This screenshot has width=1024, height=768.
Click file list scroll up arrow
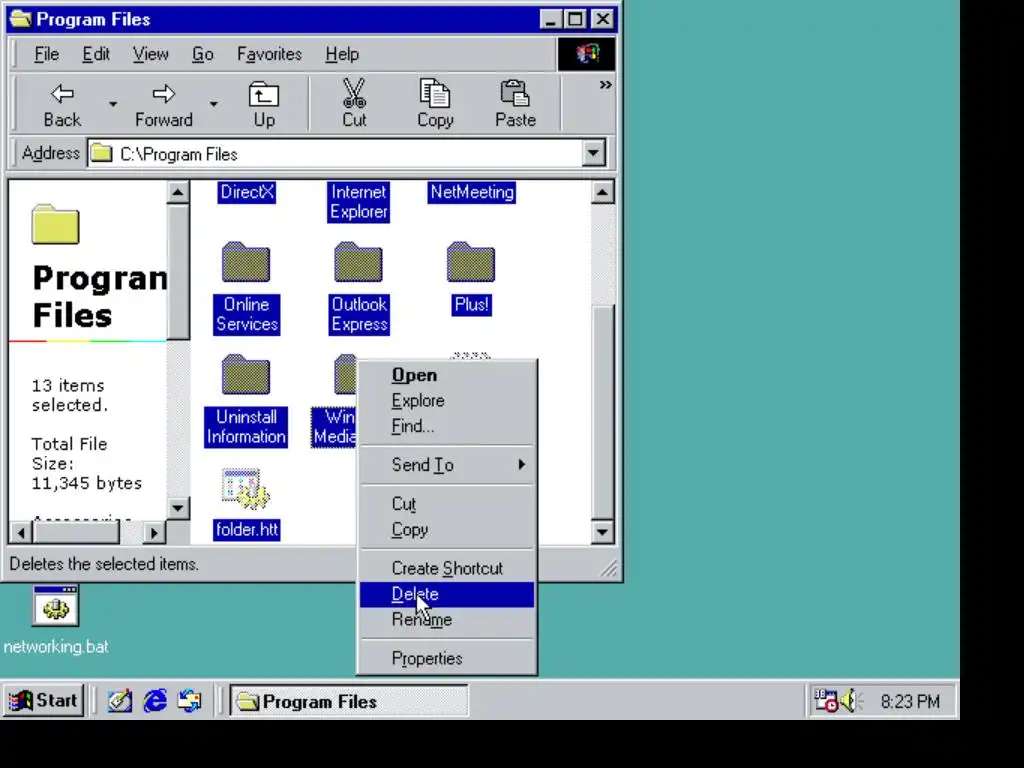click(x=602, y=193)
